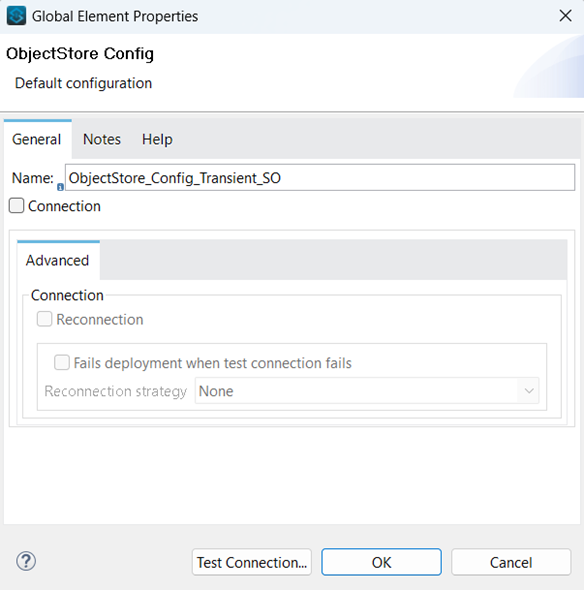Select the General tab
This screenshot has width=584, height=590.
click(x=36, y=139)
